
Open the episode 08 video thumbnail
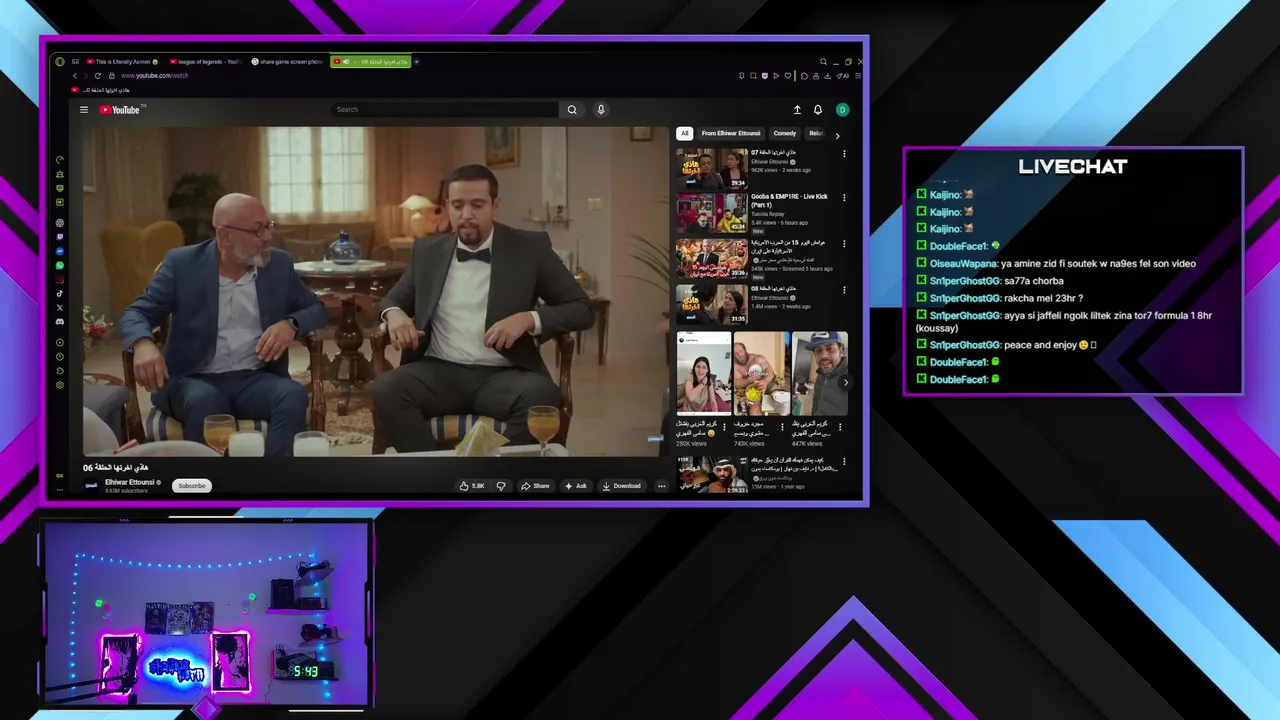point(712,304)
